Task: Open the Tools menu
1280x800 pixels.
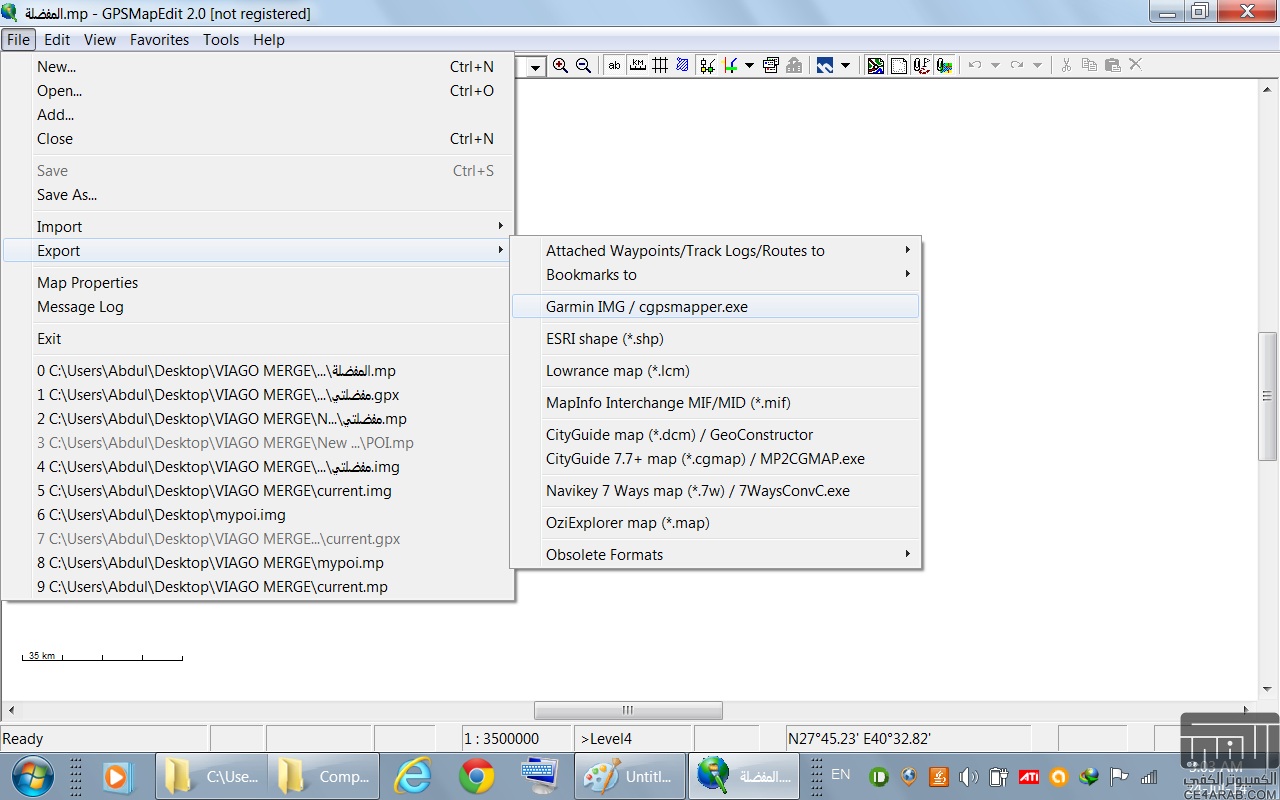Action: (221, 40)
